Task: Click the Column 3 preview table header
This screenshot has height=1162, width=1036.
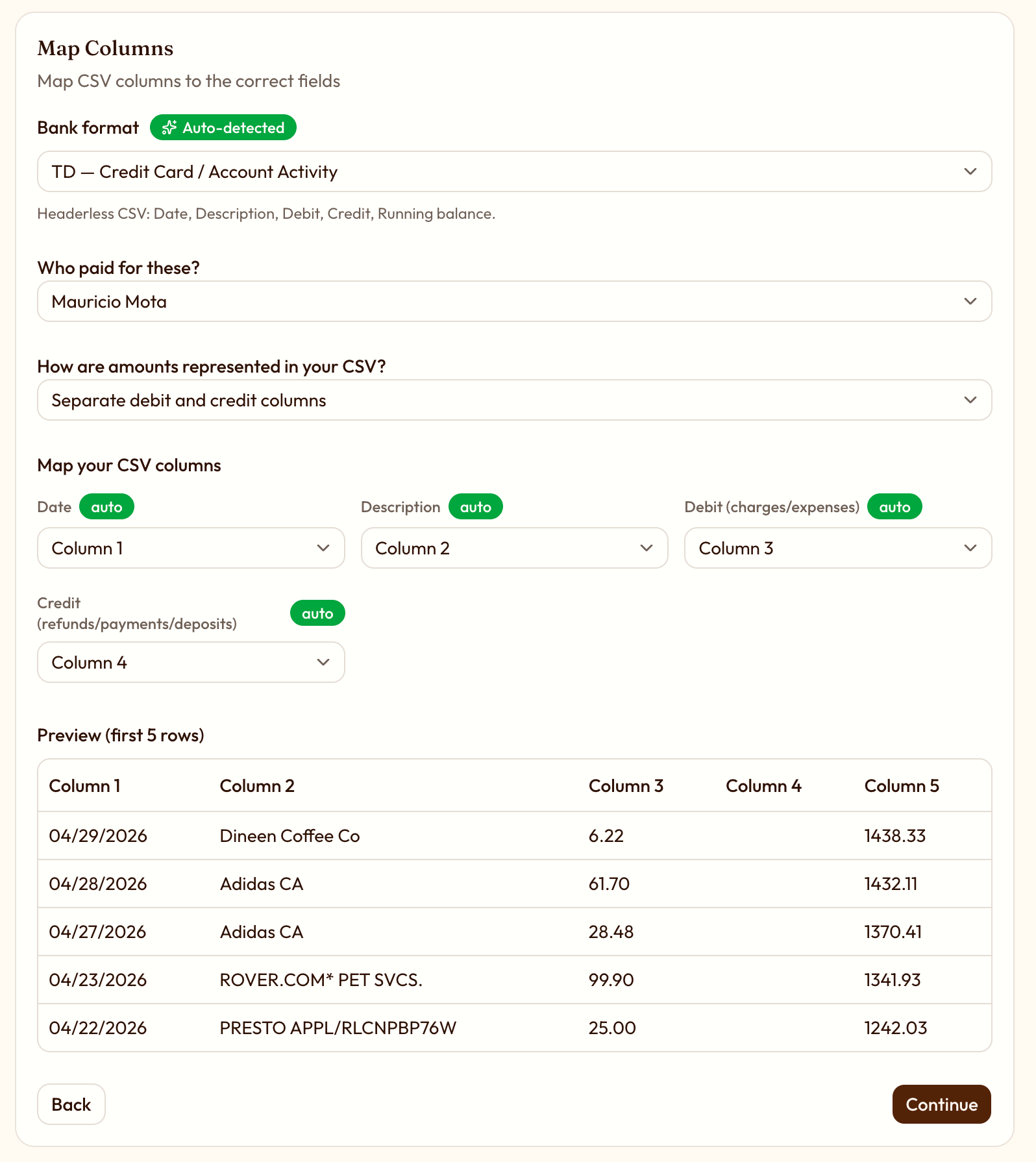Action: coord(626,786)
